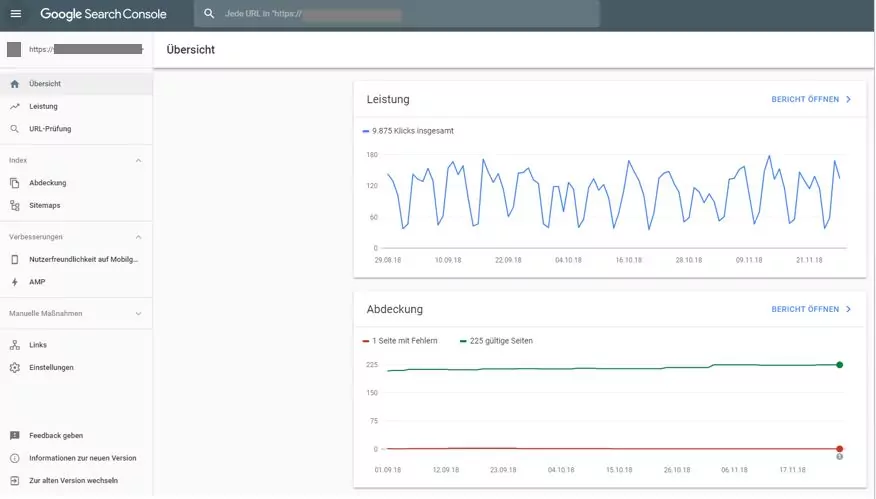Image resolution: width=876 pixels, height=499 pixels.
Task: Open AMP report in sidebar
Action: (x=37, y=282)
